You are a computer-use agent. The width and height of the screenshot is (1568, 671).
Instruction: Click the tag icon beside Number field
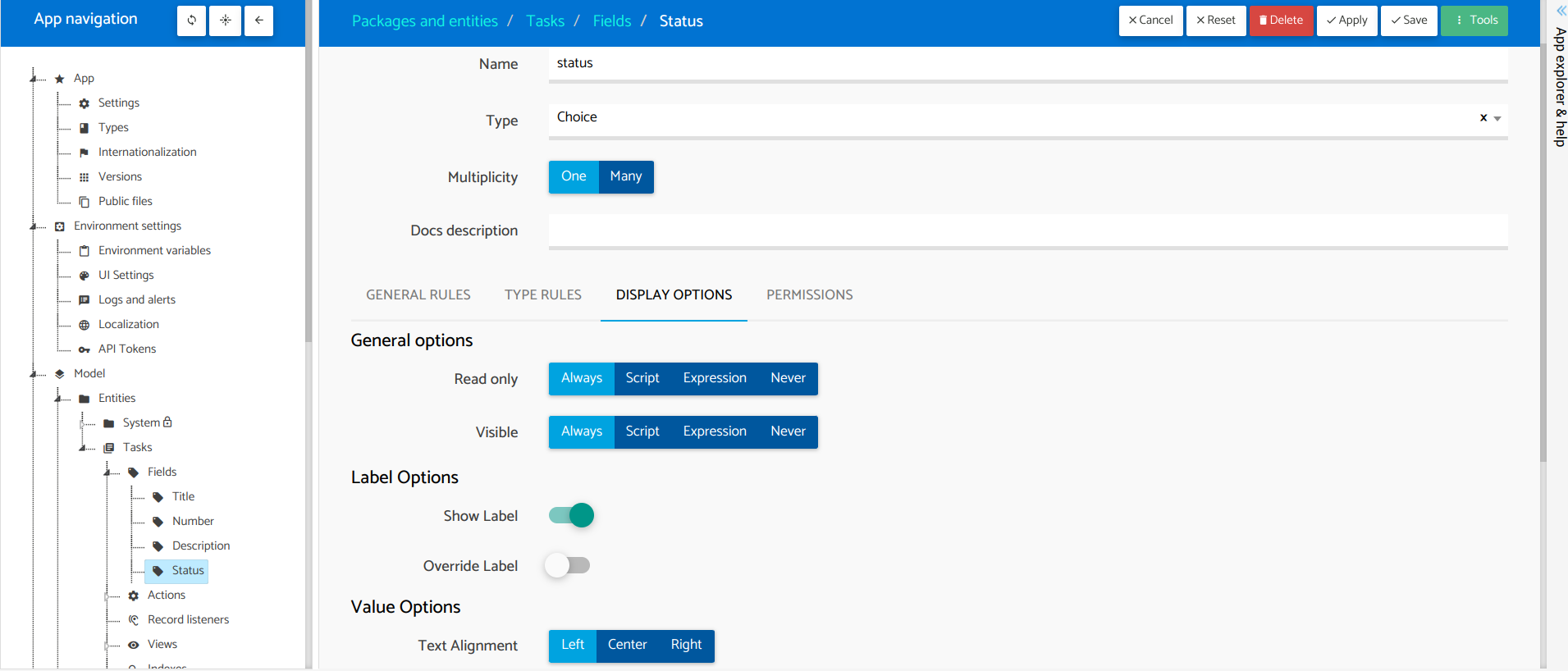tap(158, 522)
